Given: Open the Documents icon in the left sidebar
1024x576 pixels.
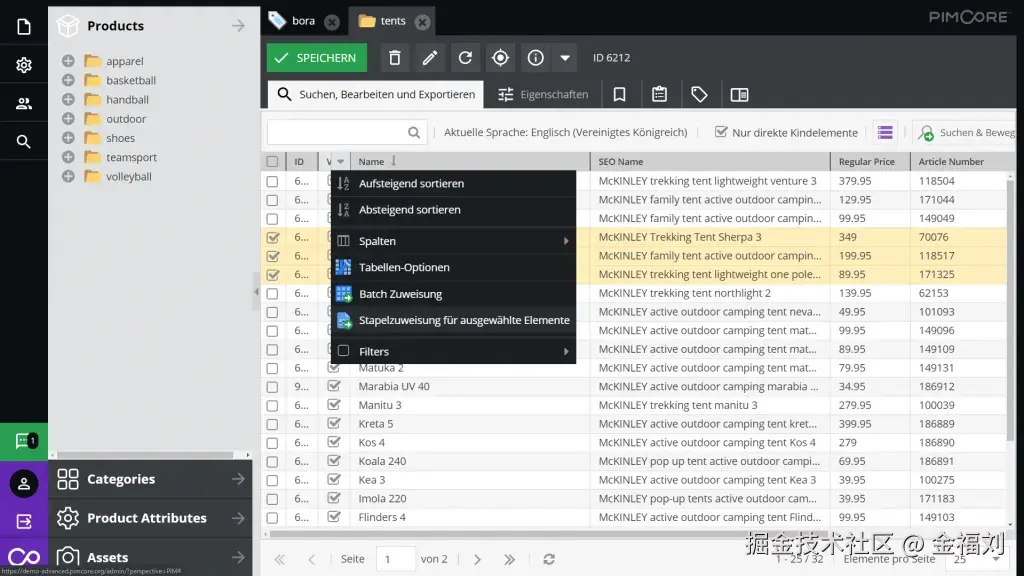Looking at the screenshot, I should click(x=24, y=27).
